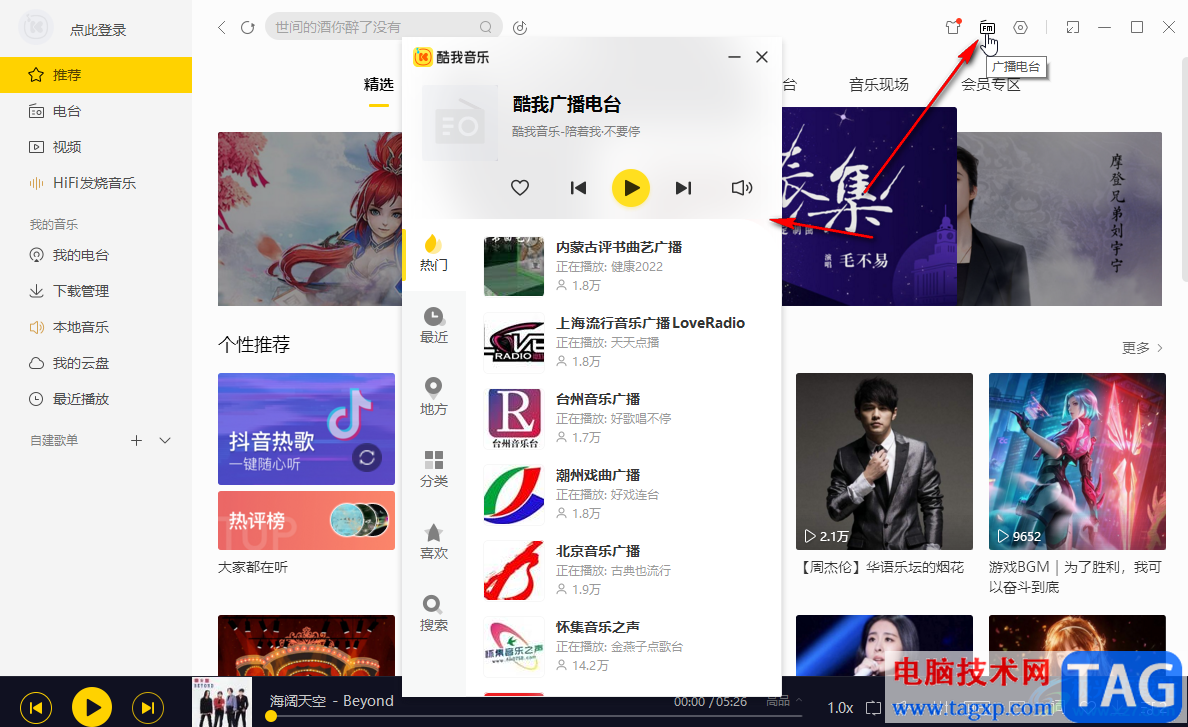
Task: Open the 推荐 sidebar item
Action: click(x=95, y=75)
